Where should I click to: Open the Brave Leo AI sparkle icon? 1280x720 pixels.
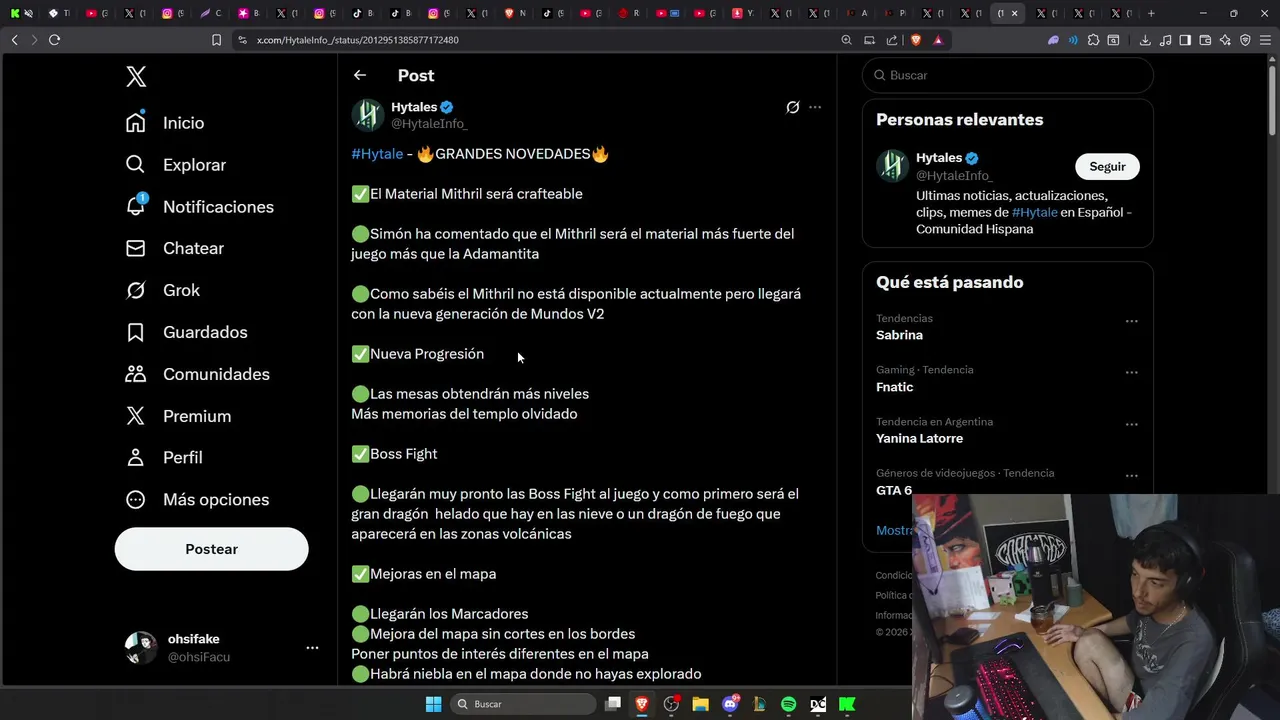[1225, 40]
